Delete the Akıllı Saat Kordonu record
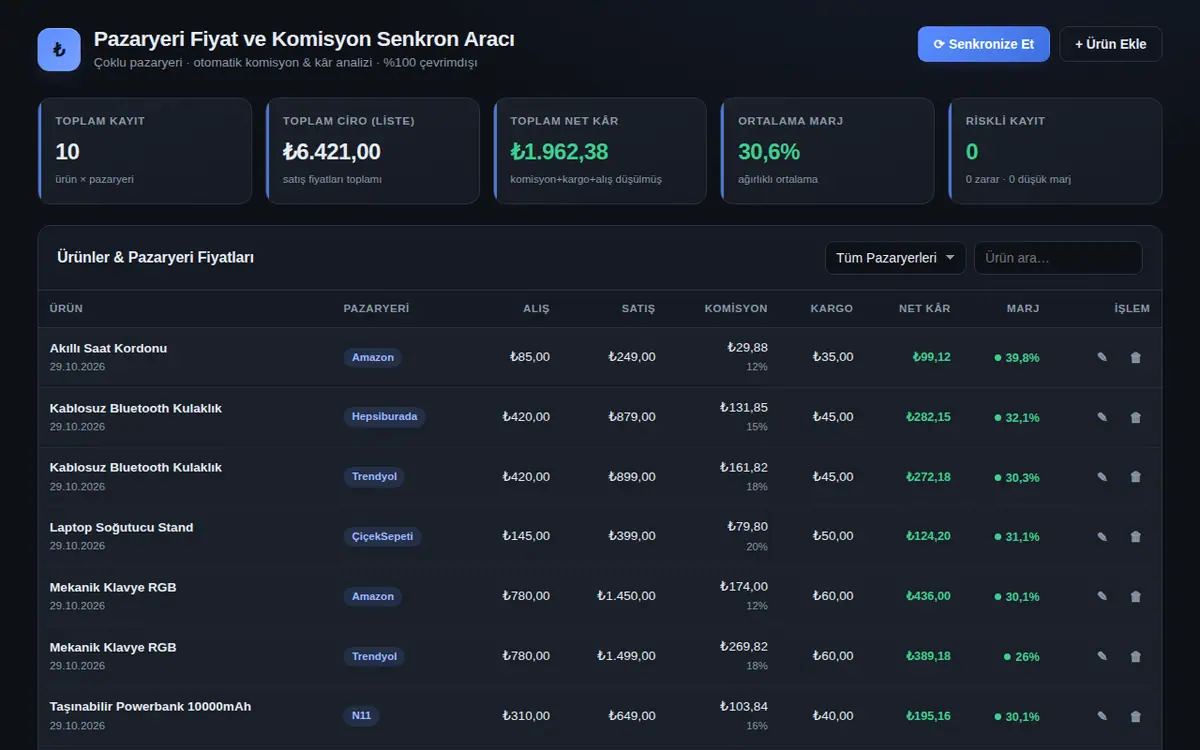The image size is (1200, 750). (1135, 357)
